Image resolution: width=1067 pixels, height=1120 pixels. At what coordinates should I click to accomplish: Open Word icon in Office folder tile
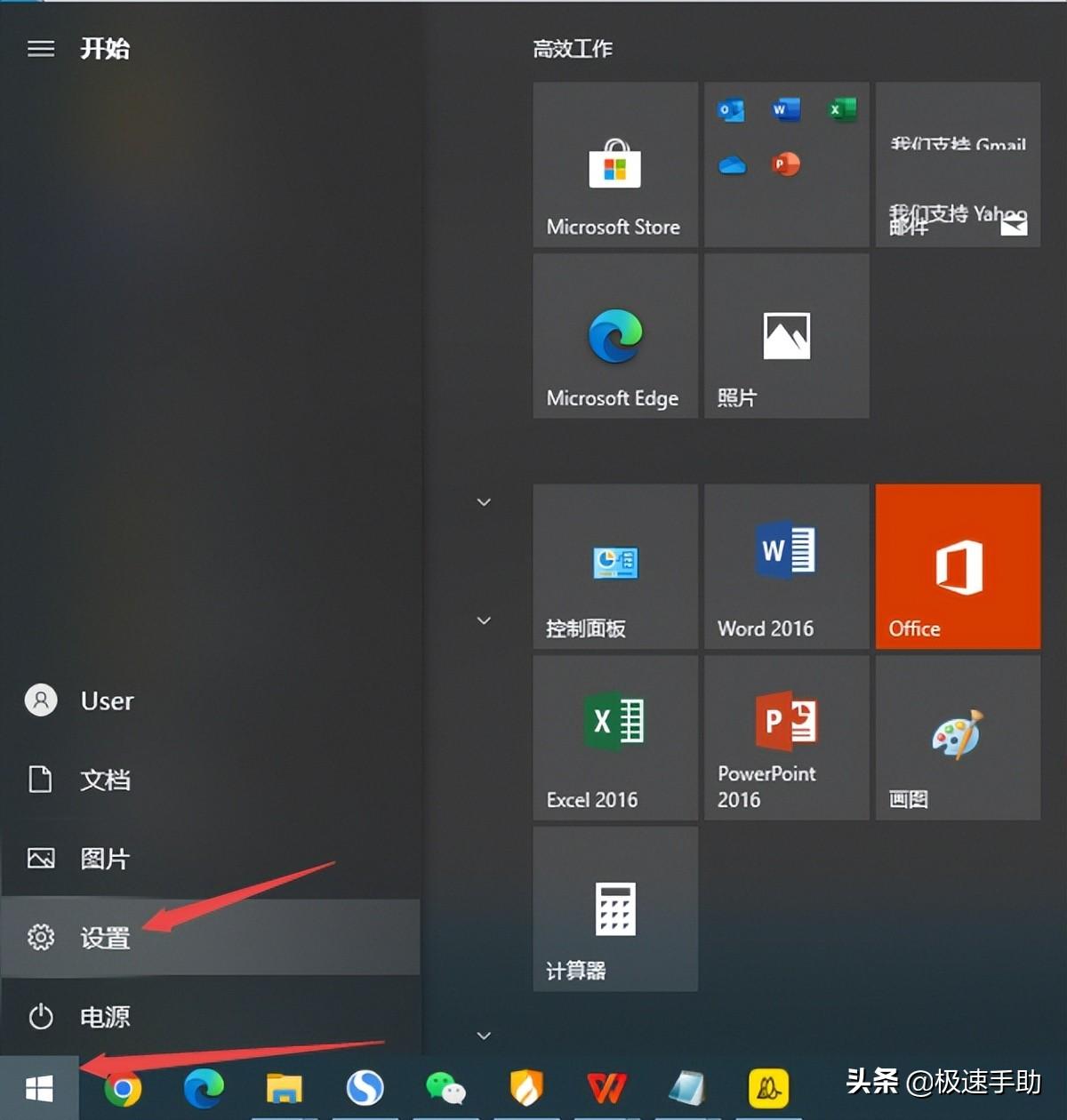click(786, 109)
